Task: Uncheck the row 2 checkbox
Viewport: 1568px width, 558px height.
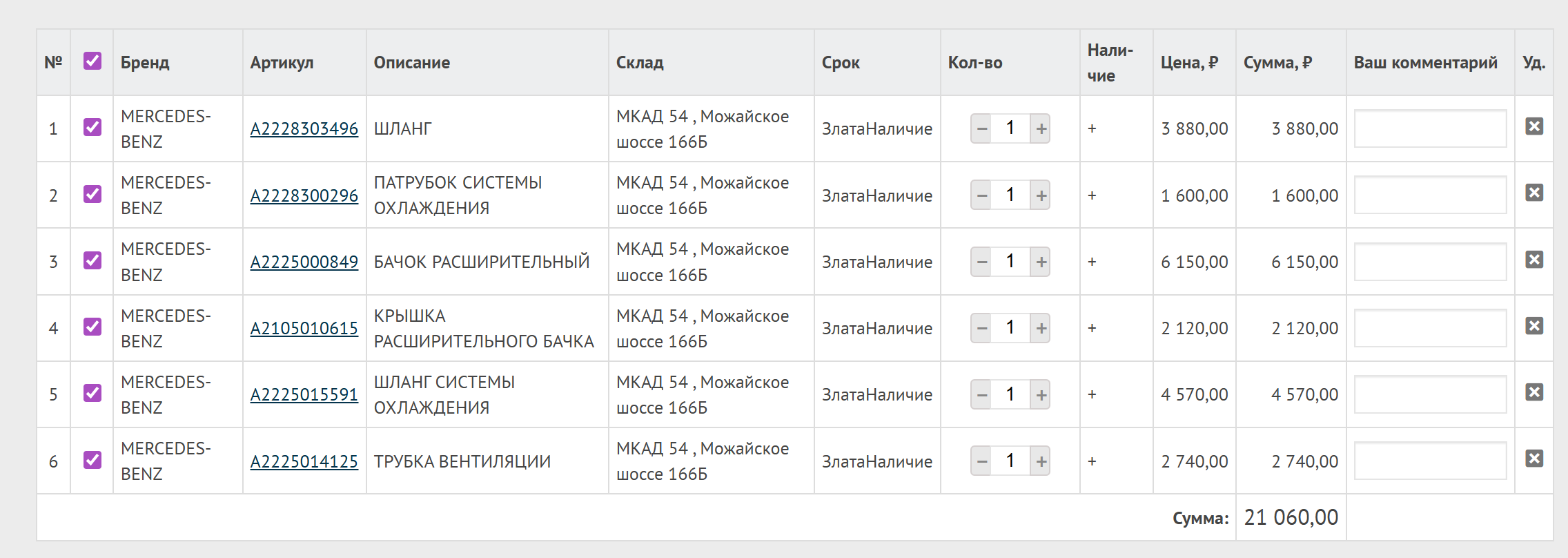Action: point(92,194)
